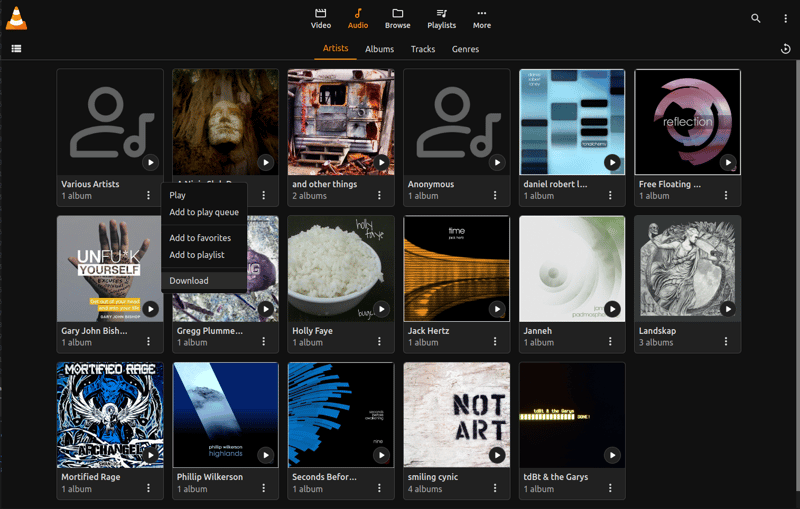
Task: Click the 'Landskap' artist name
Action: [x=657, y=330]
